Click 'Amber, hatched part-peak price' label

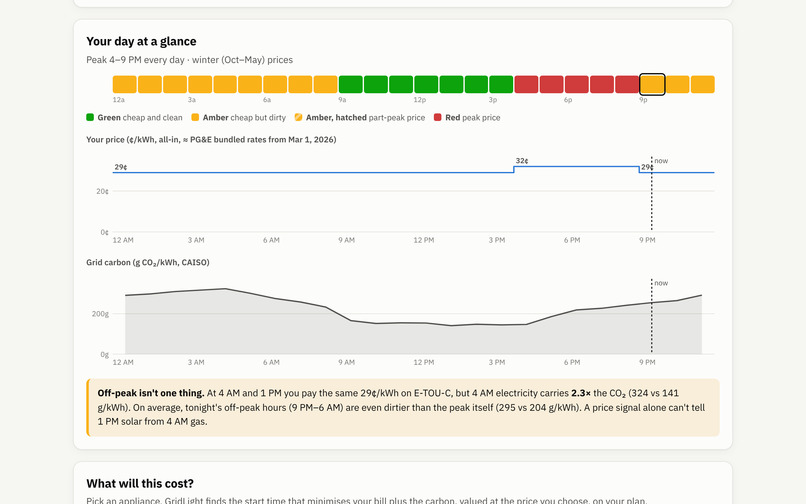click(x=365, y=118)
